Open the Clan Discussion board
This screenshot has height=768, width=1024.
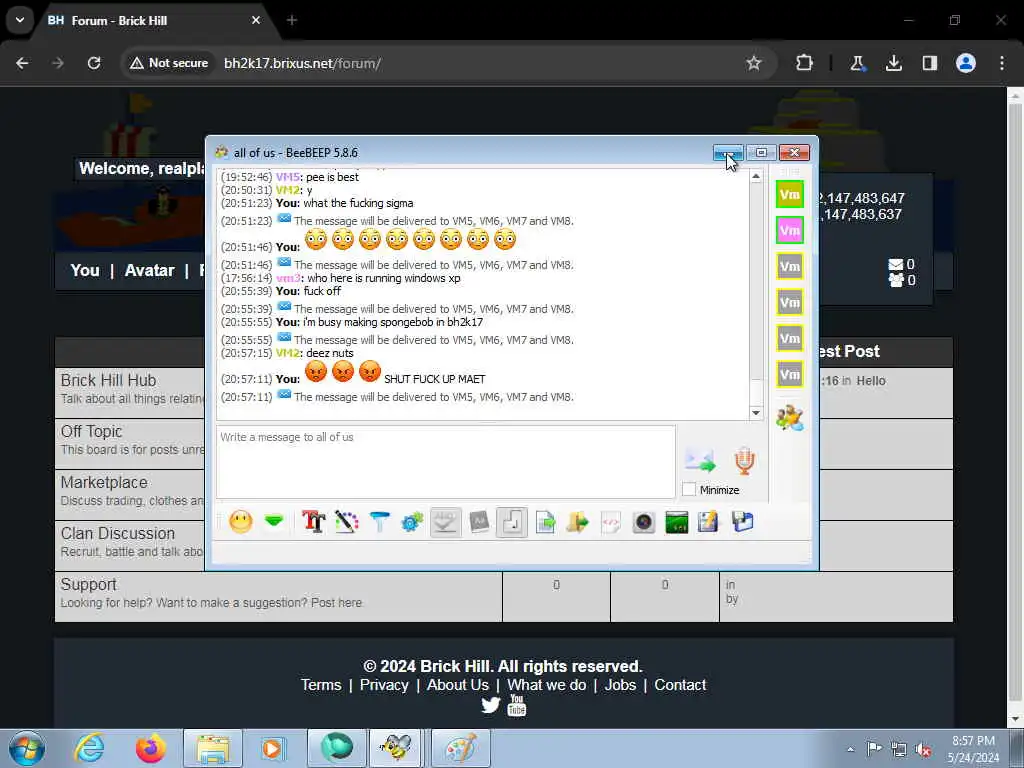click(118, 533)
